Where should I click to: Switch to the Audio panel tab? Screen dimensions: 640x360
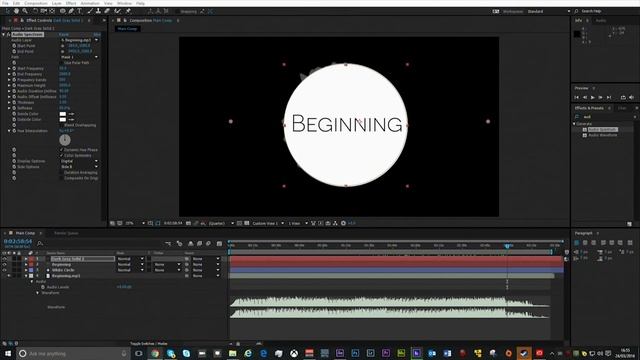(601, 20)
